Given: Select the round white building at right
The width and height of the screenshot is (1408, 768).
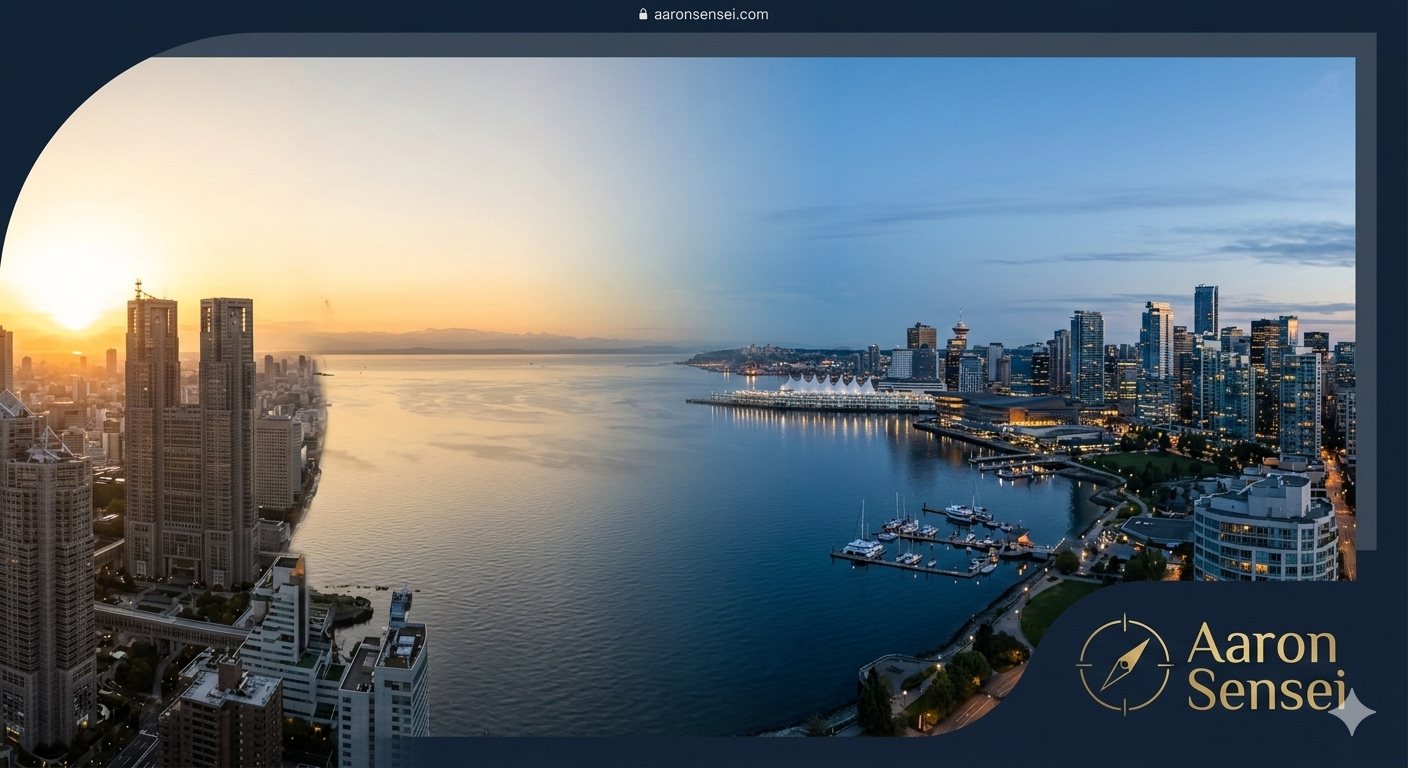Looking at the screenshot, I should [1265, 530].
